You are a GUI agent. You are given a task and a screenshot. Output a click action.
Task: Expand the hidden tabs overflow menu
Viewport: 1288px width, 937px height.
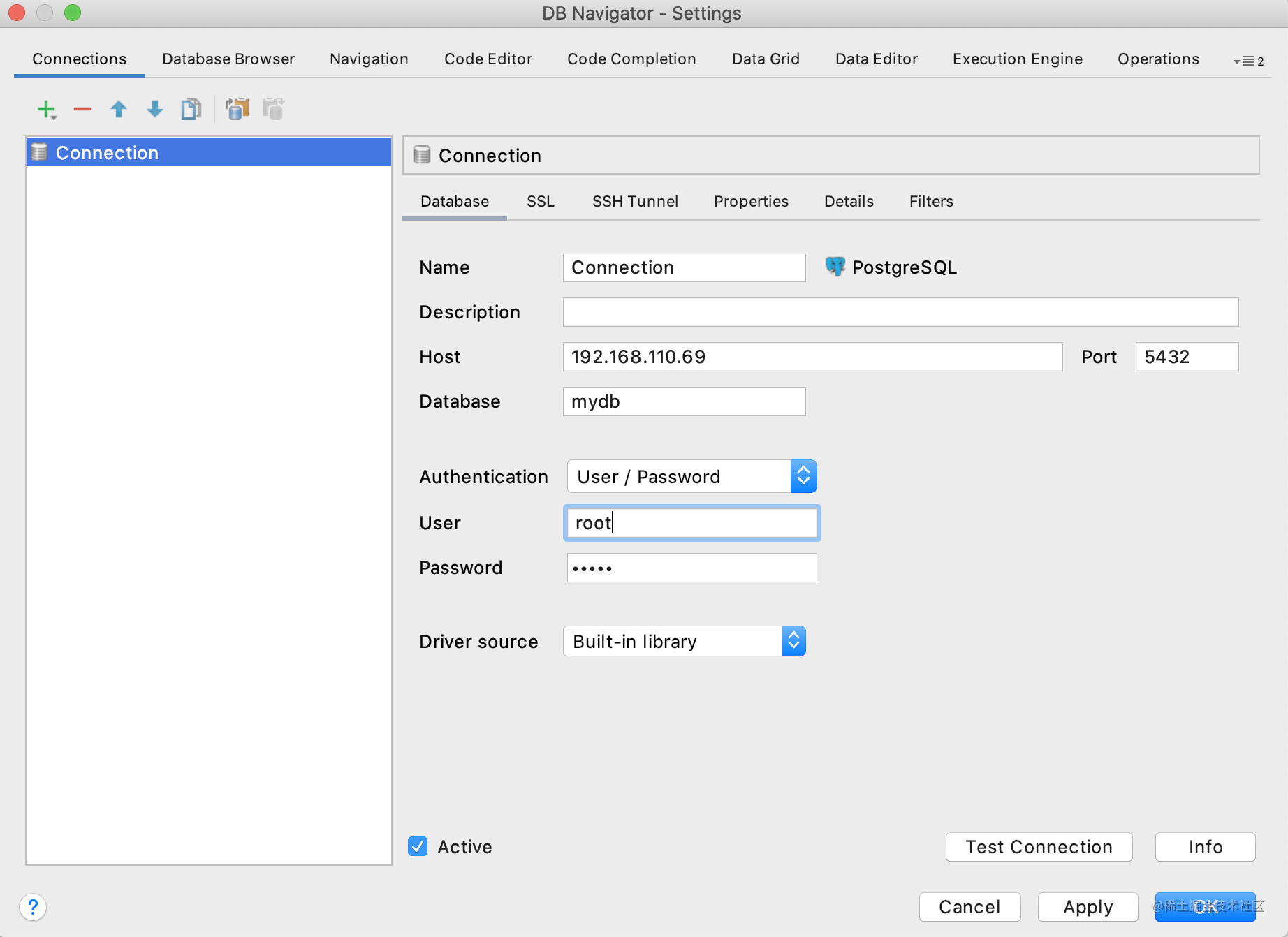1249,61
